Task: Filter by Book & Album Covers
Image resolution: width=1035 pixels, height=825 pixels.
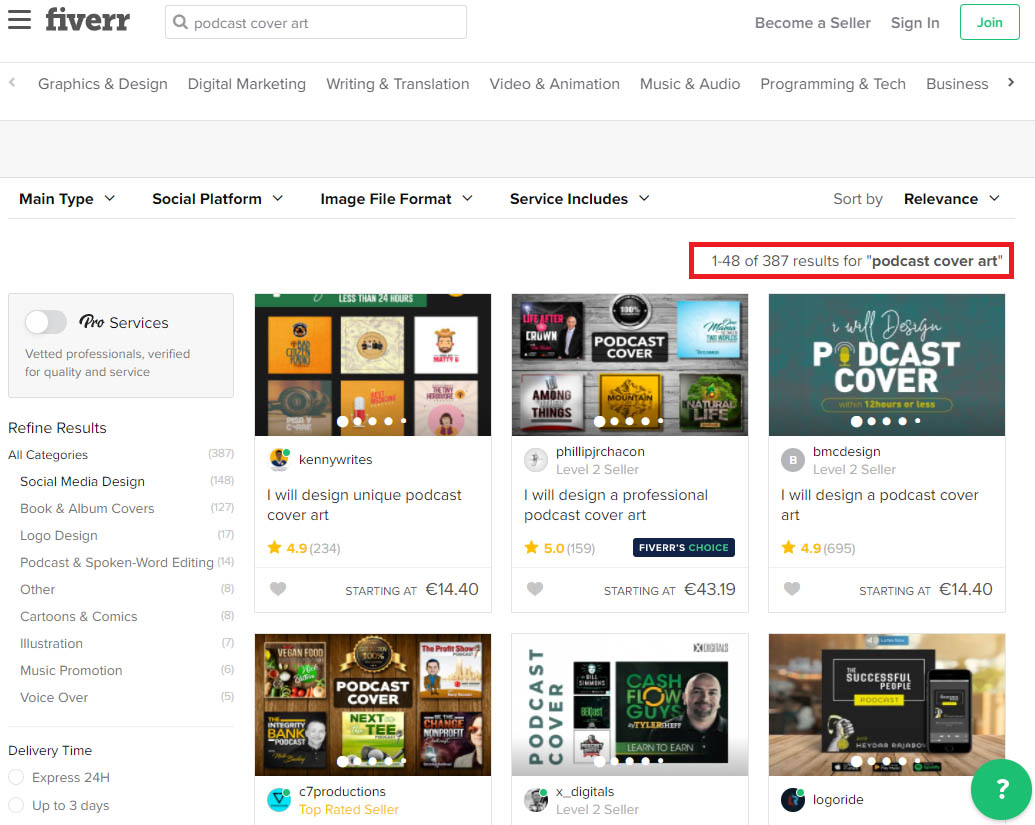Action: tap(87, 508)
